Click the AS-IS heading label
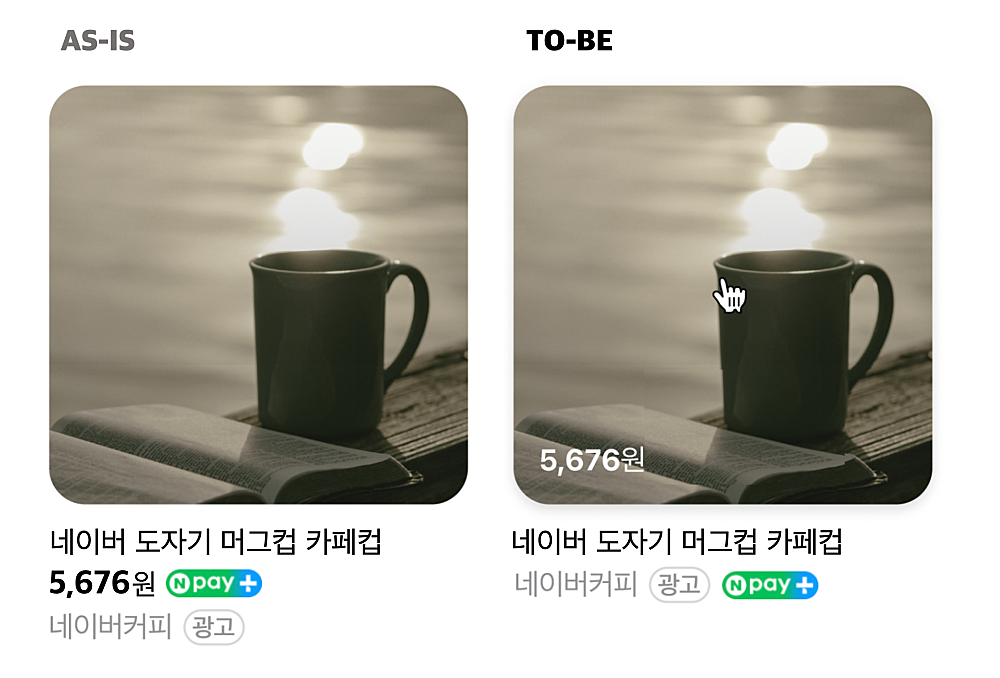The image size is (1000, 678). click(98, 41)
